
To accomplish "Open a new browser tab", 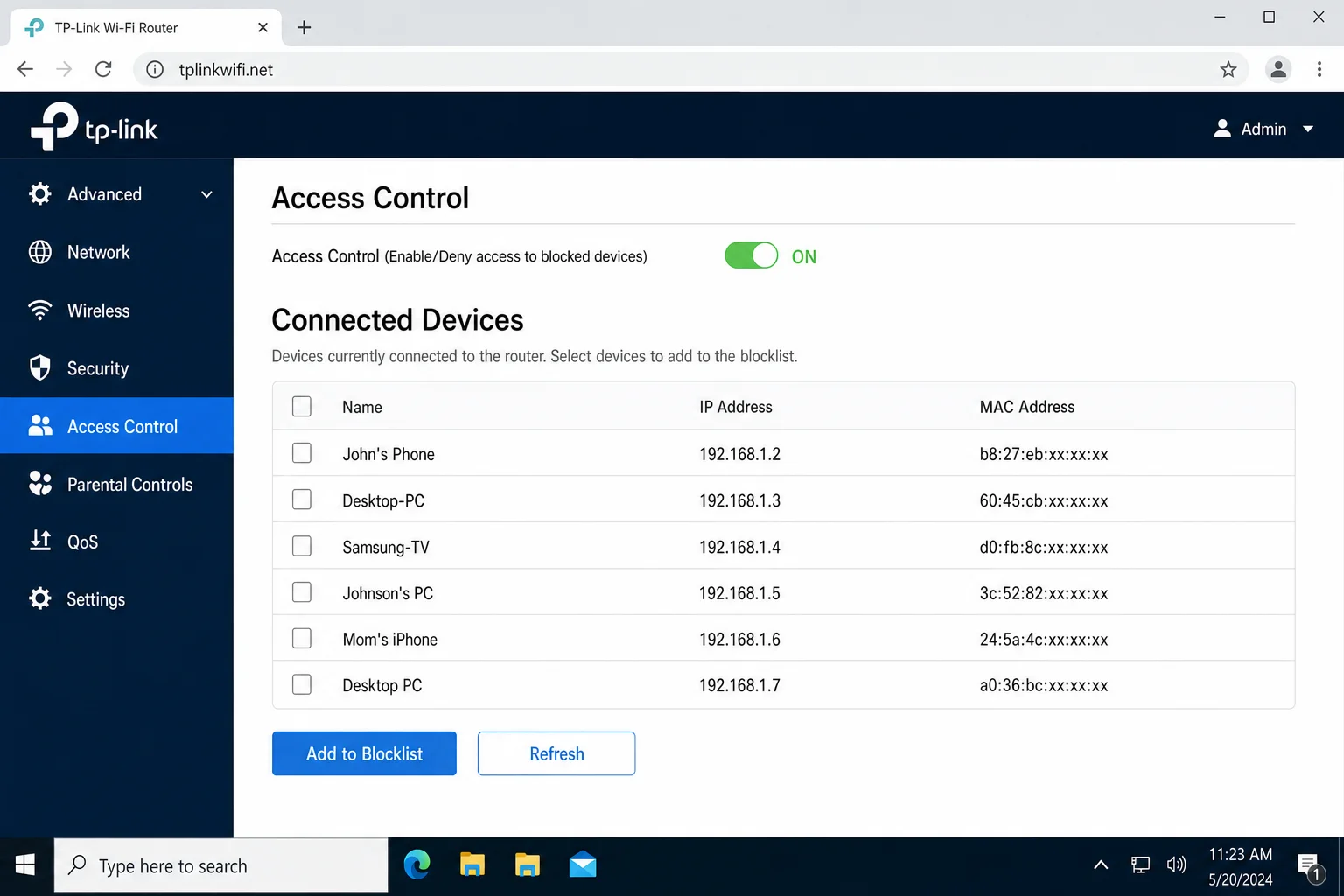I will click(304, 27).
